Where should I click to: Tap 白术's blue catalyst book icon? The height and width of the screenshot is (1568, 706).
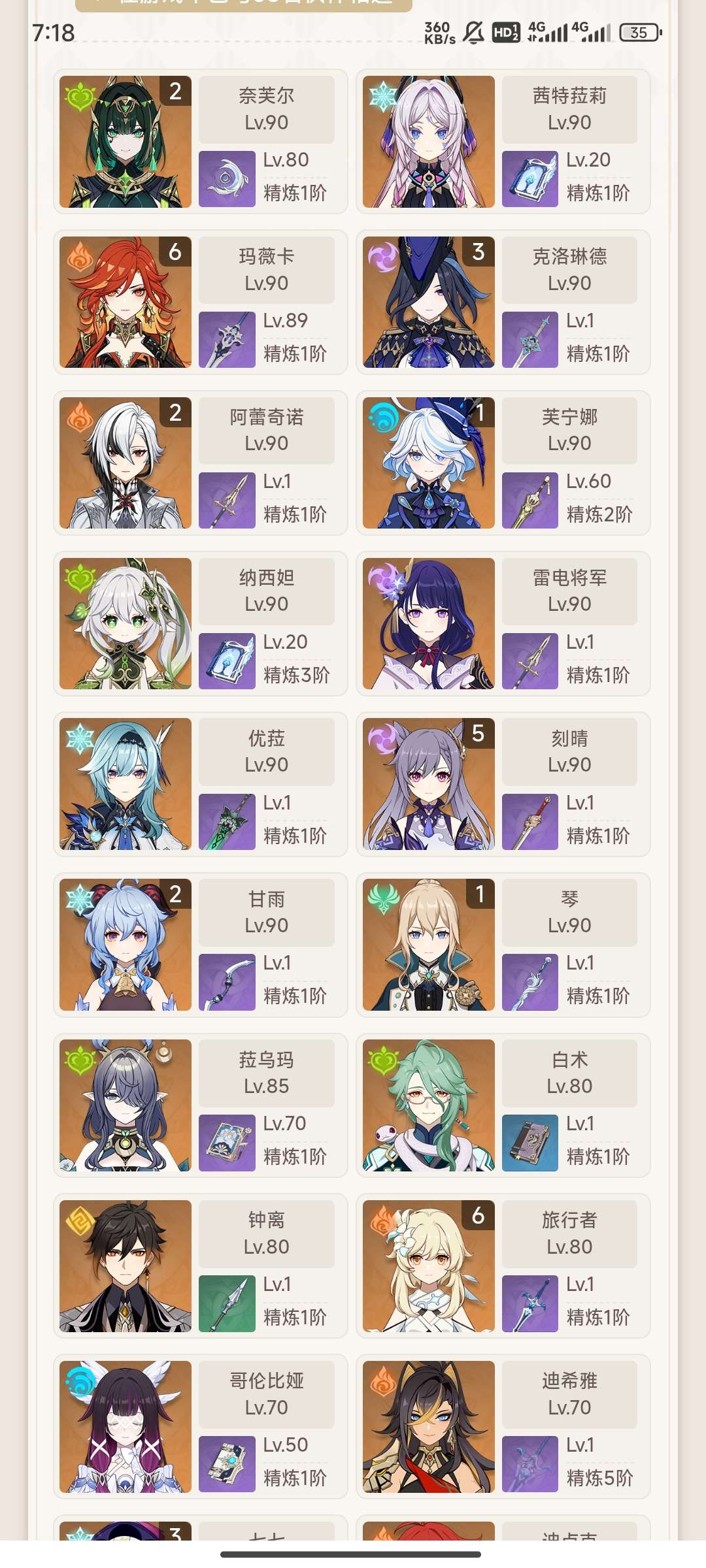pyautogui.click(x=530, y=1143)
